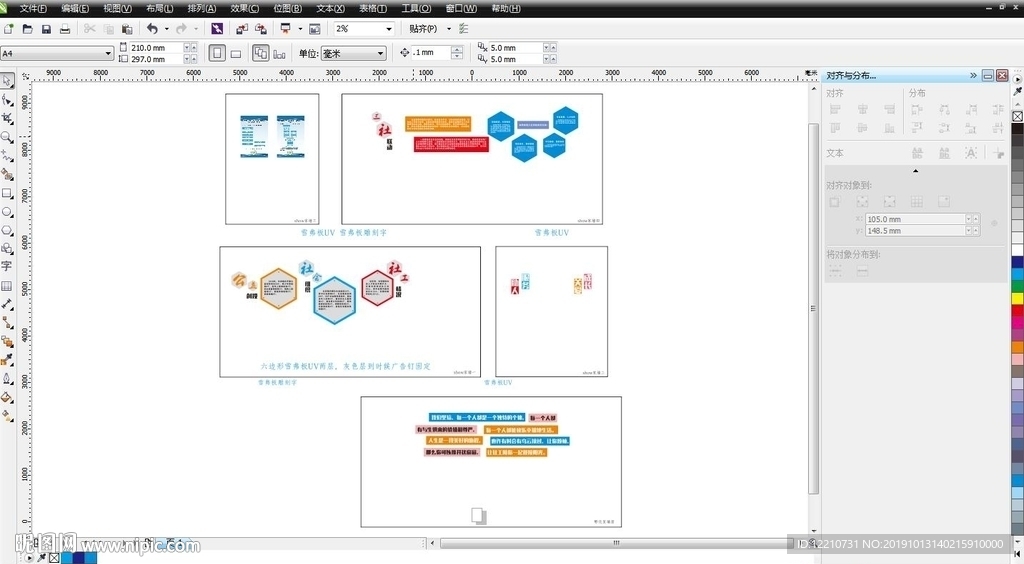Click the Print icon in toolbar
1024x564 pixels.
(65, 29)
